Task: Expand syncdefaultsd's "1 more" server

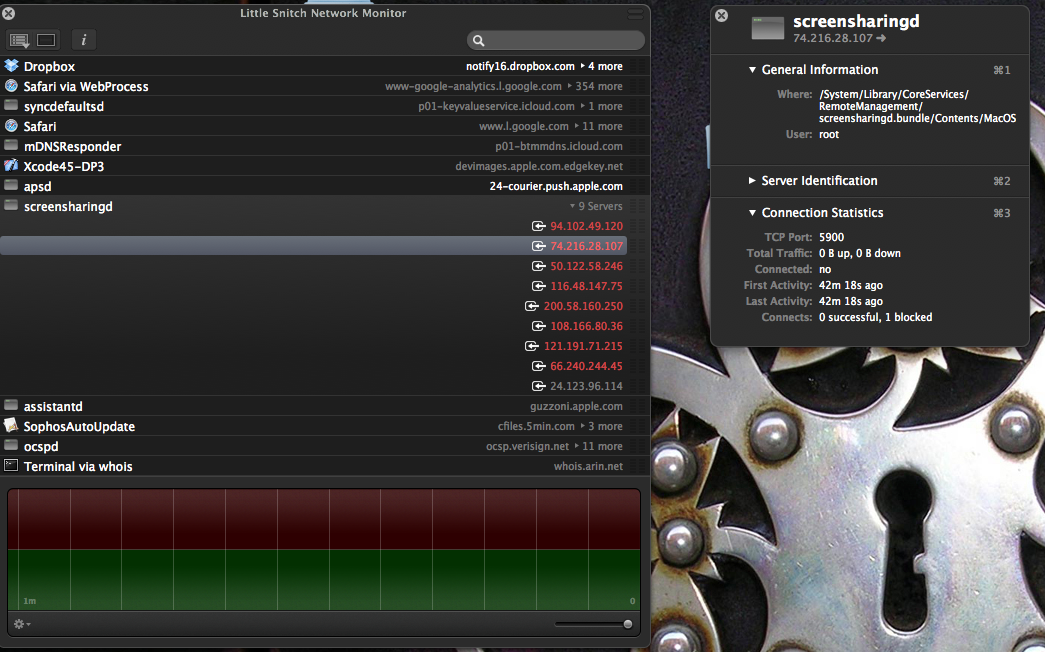Action: (x=602, y=106)
